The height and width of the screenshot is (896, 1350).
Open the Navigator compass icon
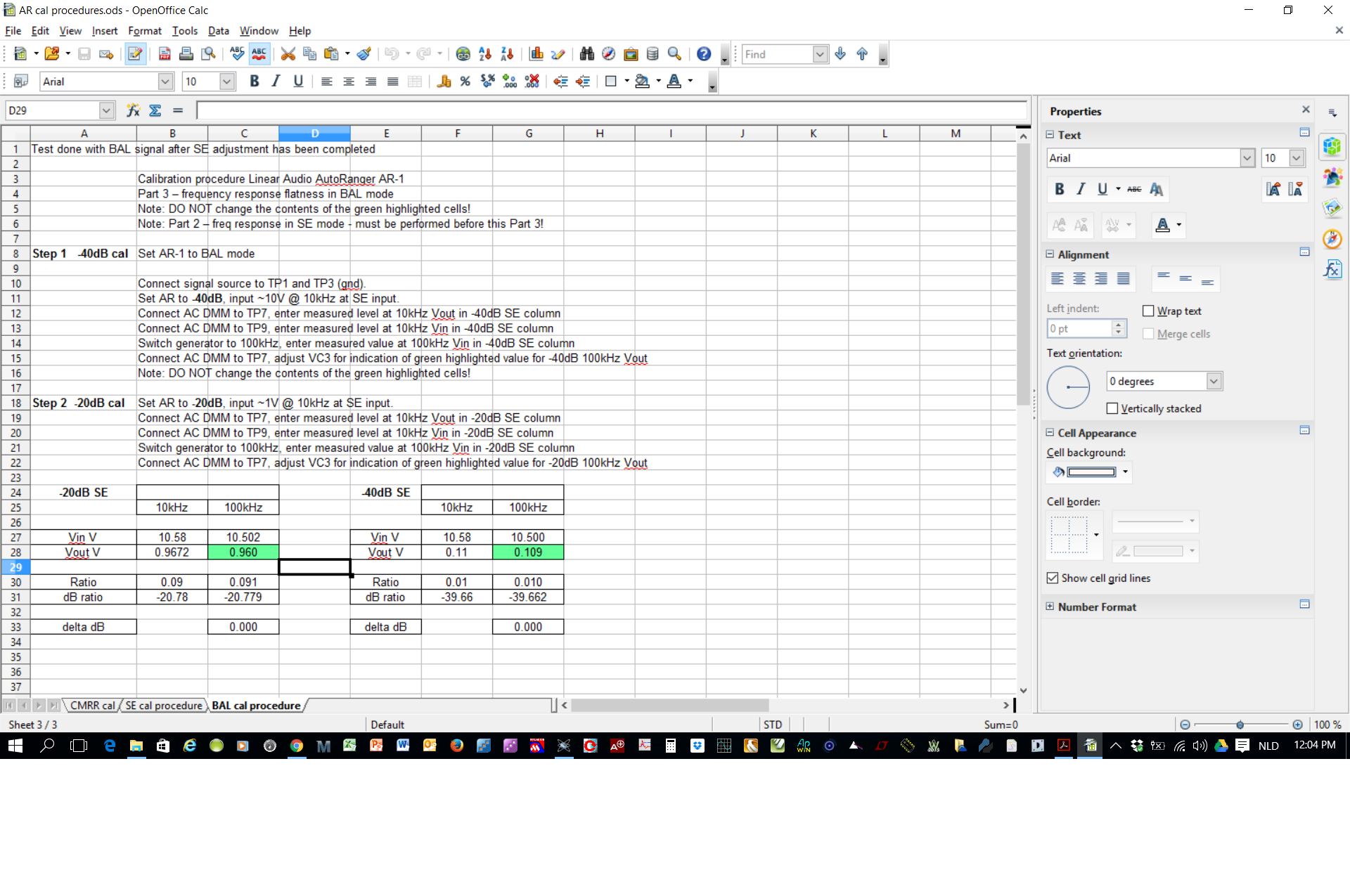pos(609,54)
